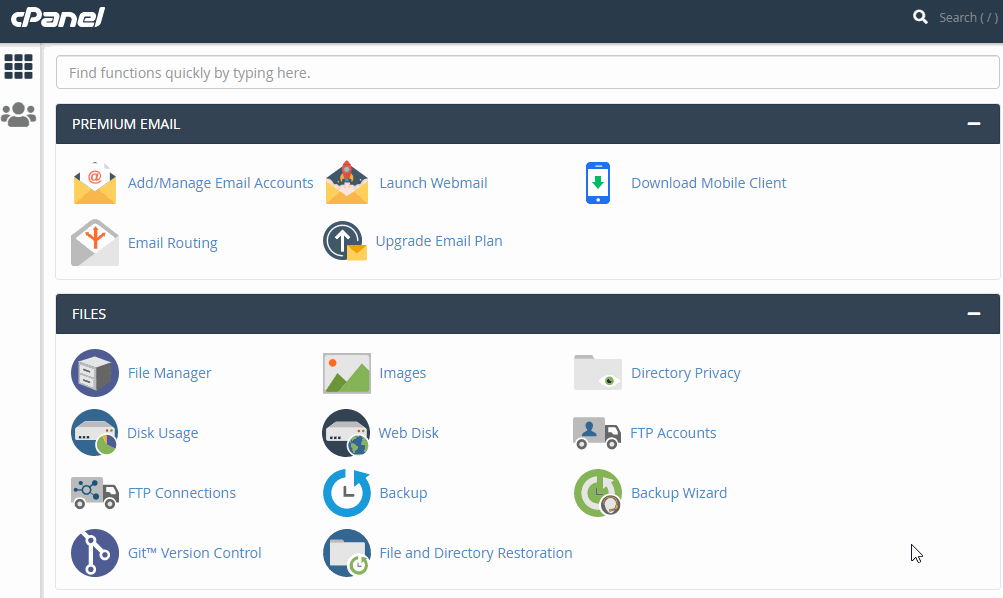Open User Manager people icon in sidebar
This screenshot has height=598, width=1003.
(19, 115)
